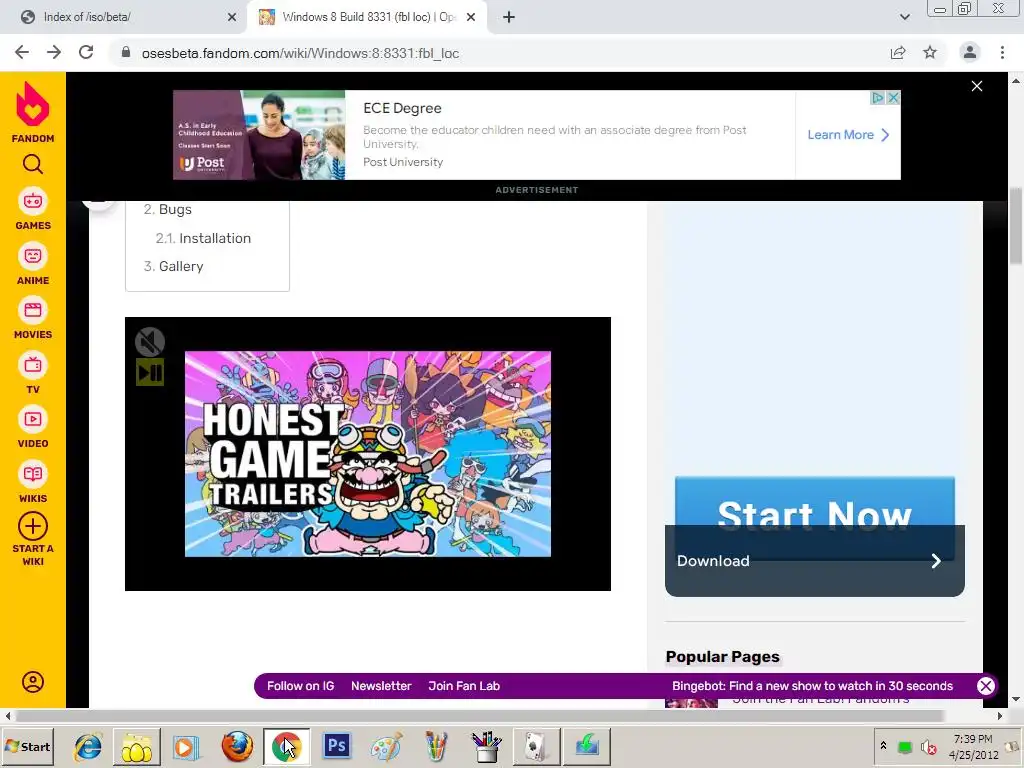The width and height of the screenshot is (1024, 768).
Task: Close the ECE Degree ad
Action: point(893,98)
